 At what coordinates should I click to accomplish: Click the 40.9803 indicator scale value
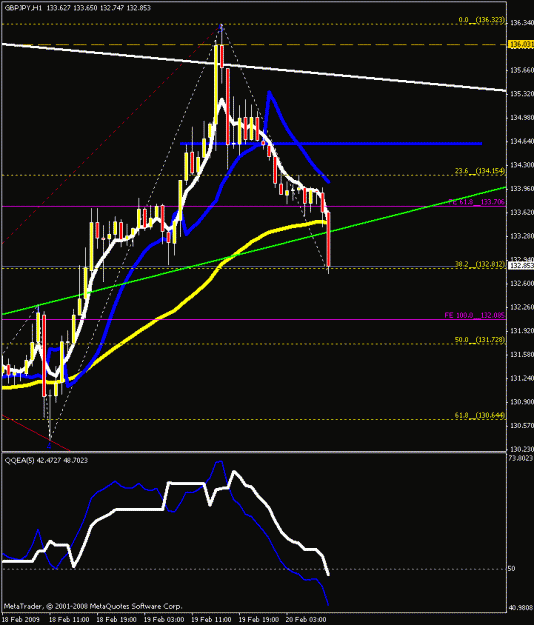[x=521, y=608]
